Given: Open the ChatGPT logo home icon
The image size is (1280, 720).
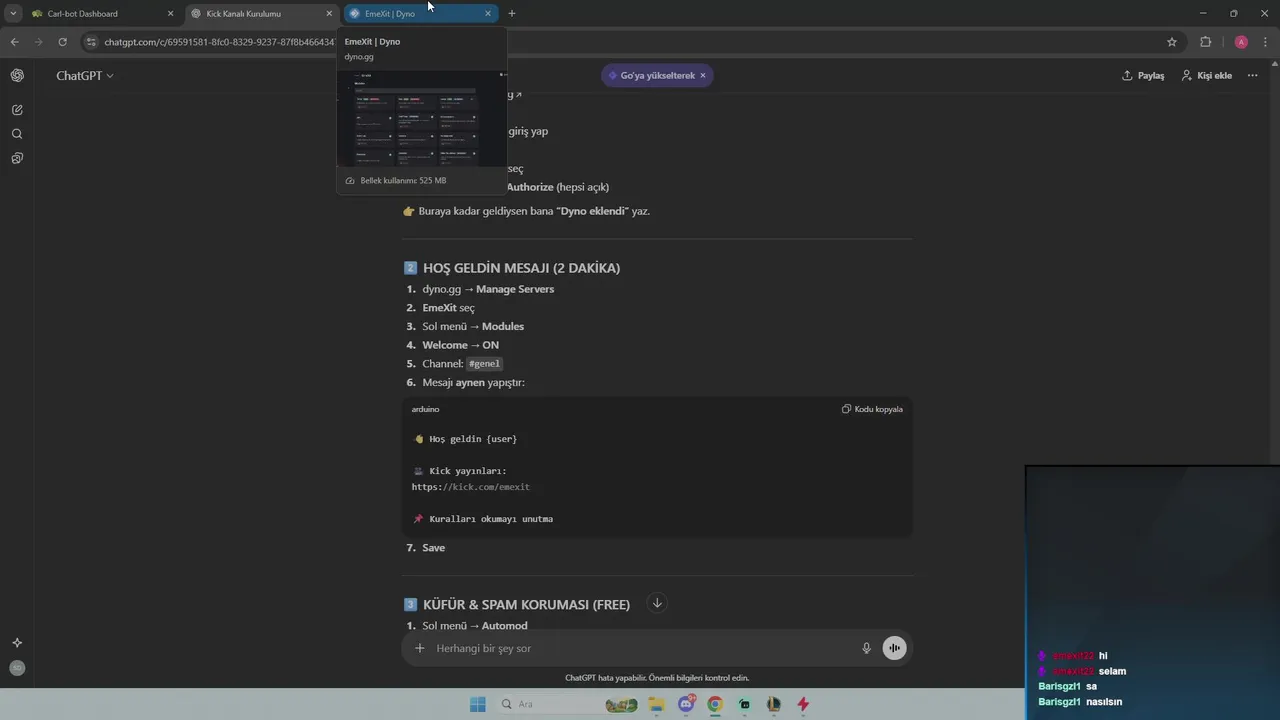Looking at the screenshot, I should click(17, 76).
